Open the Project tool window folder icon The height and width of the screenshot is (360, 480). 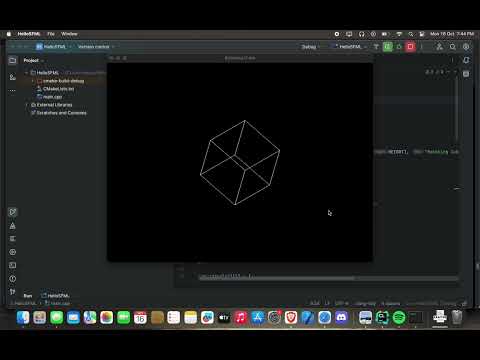tap(13, 60)
